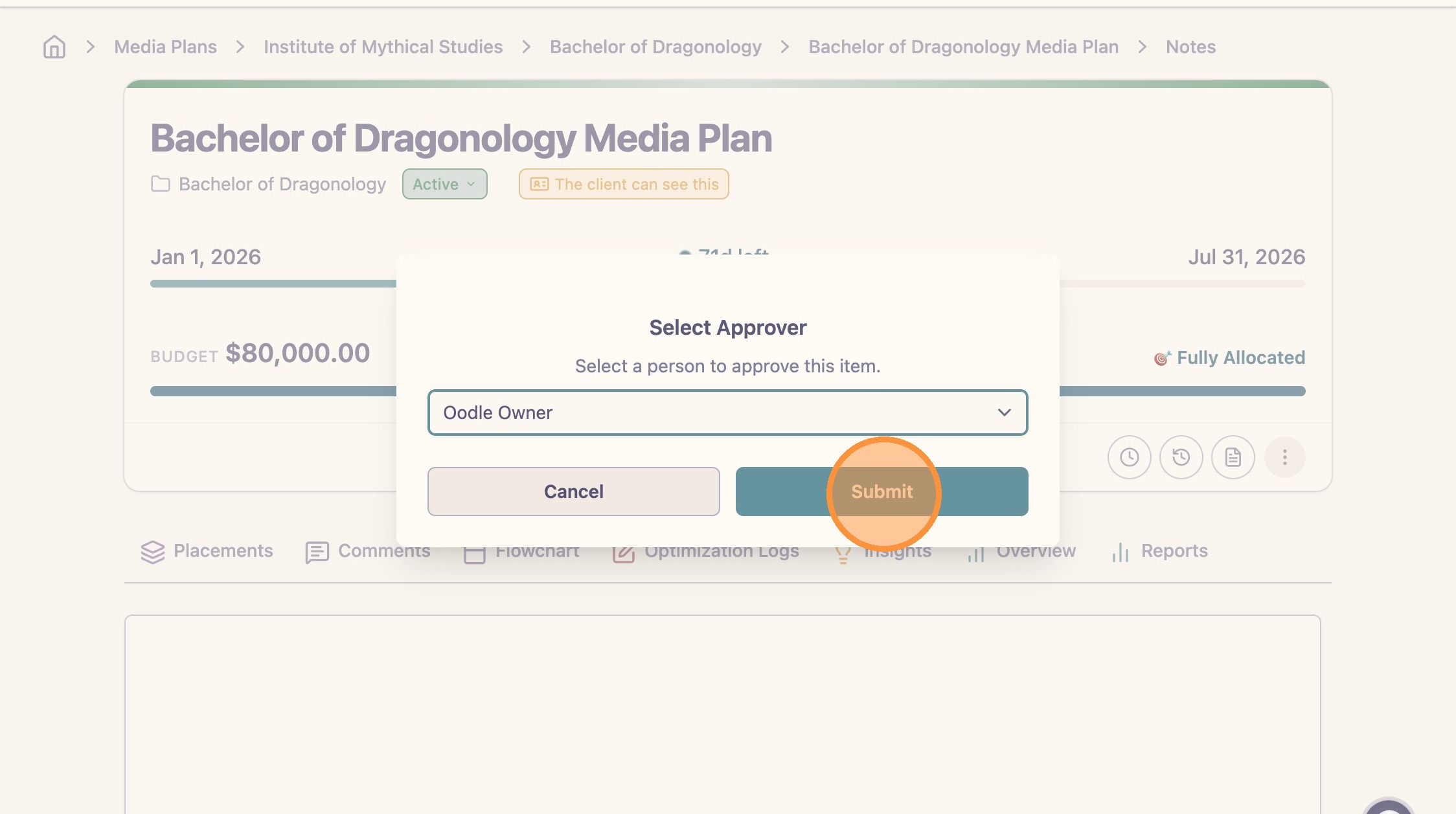Click the Jul 31, 2026 end date
The width and height of the screenshot is (1456, 814).
coord(1246,257)
